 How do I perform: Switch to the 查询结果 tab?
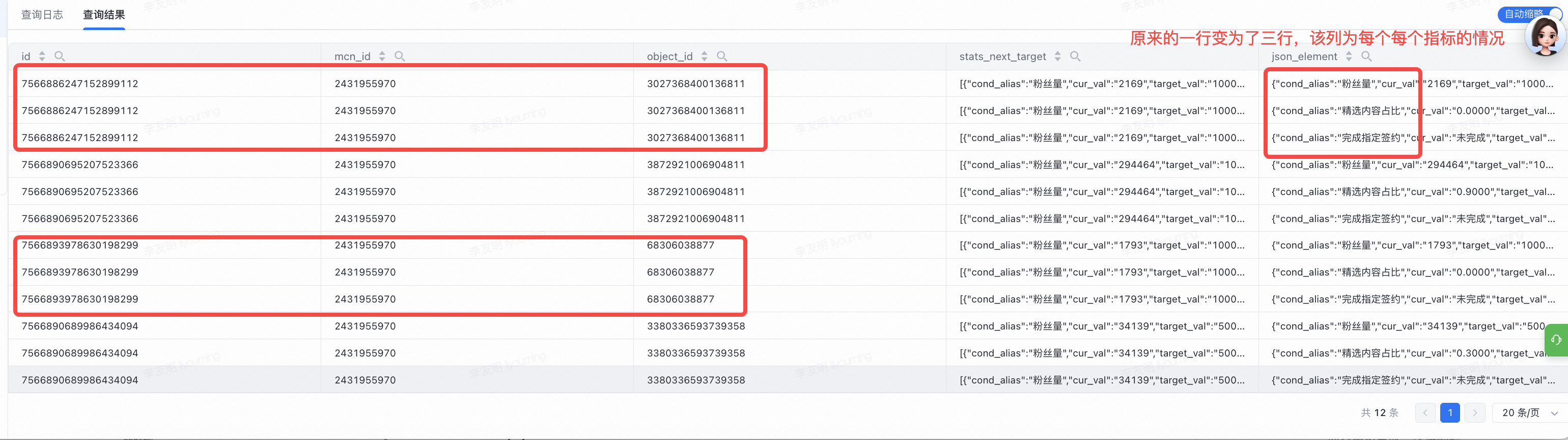(x=104, y=15)
